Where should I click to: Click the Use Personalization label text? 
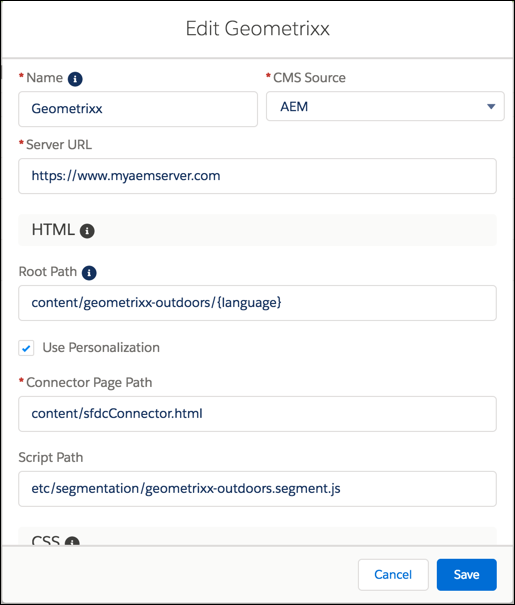(101, 348)
